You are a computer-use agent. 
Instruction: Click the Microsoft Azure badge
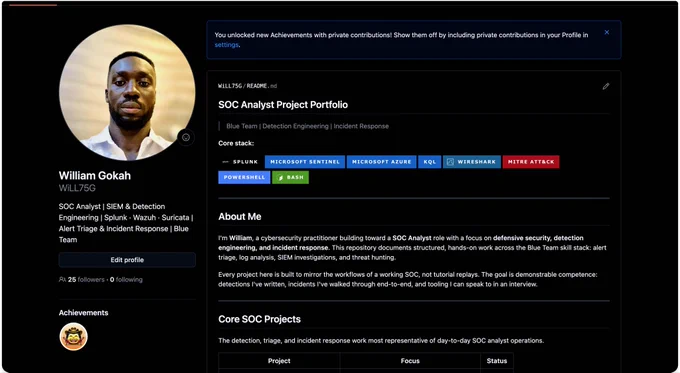(381, 162)
